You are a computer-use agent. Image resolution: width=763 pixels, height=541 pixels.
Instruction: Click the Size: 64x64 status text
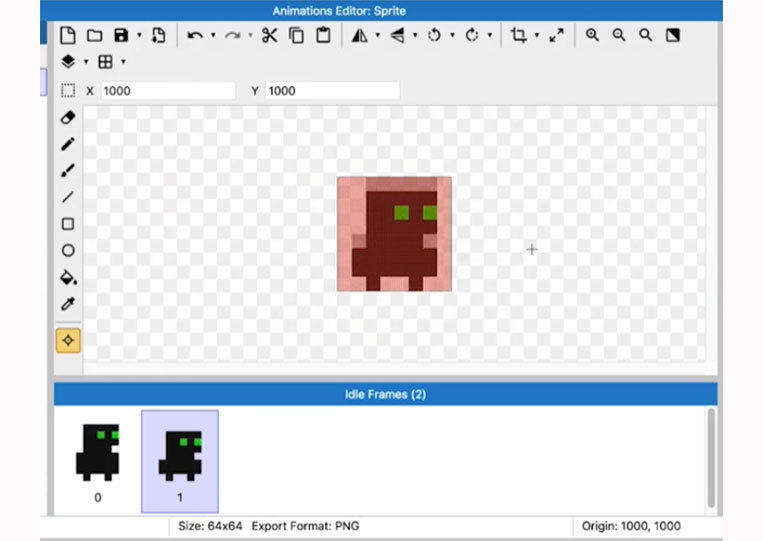tap(210, 526)
